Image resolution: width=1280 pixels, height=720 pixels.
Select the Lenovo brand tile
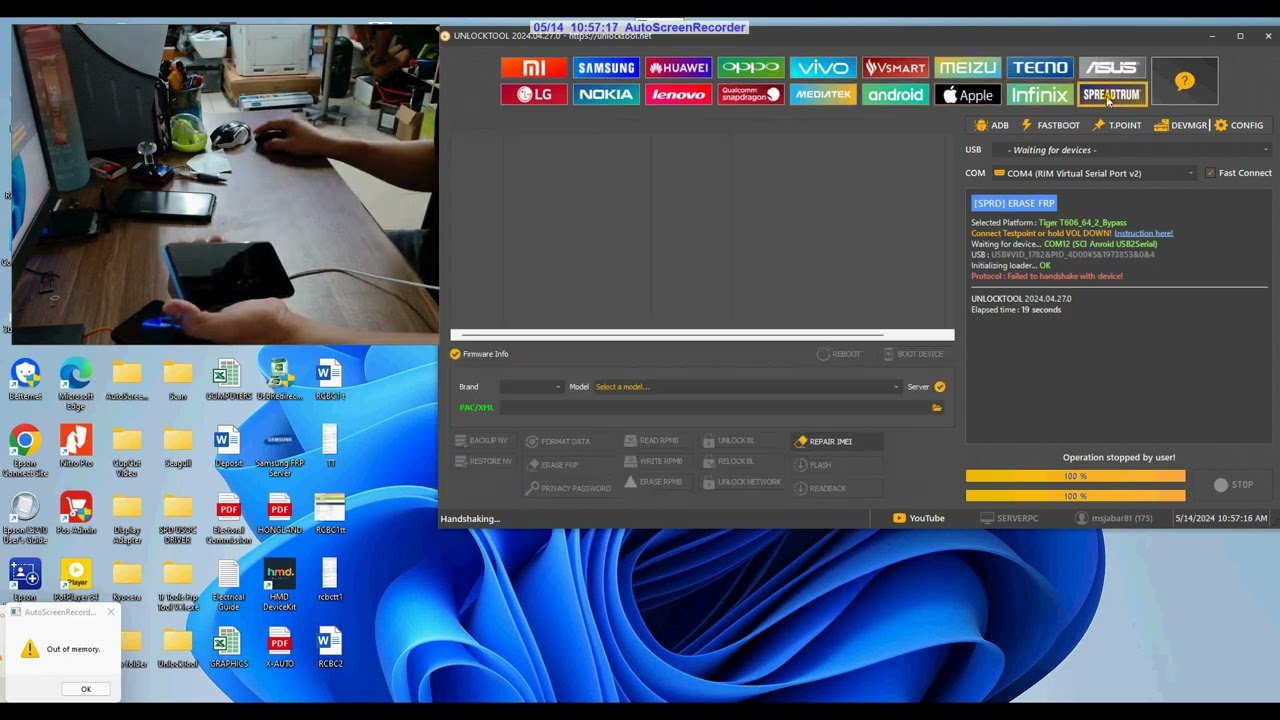(x=678, y=95)
